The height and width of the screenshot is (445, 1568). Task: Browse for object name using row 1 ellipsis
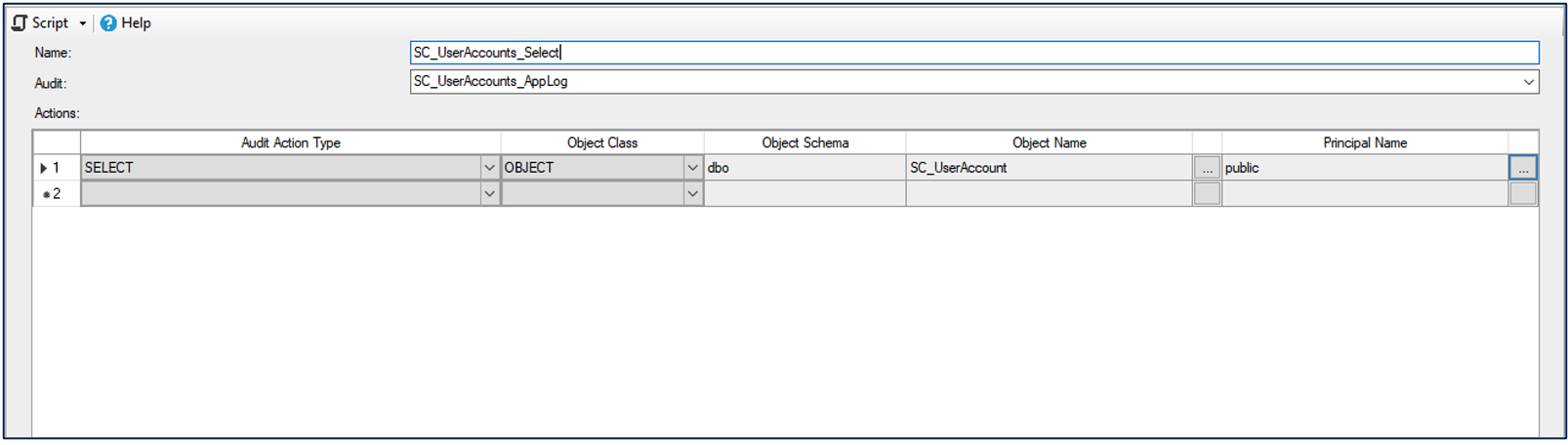coord(1207,168)
